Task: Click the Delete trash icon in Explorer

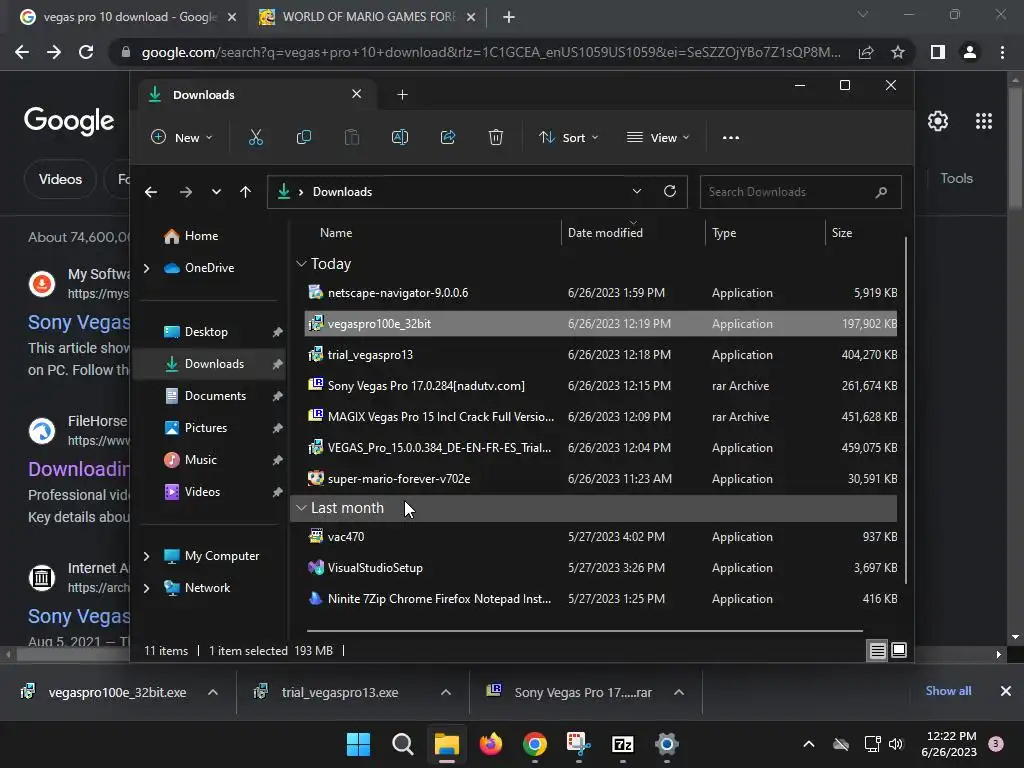Action: pos(496,137)
